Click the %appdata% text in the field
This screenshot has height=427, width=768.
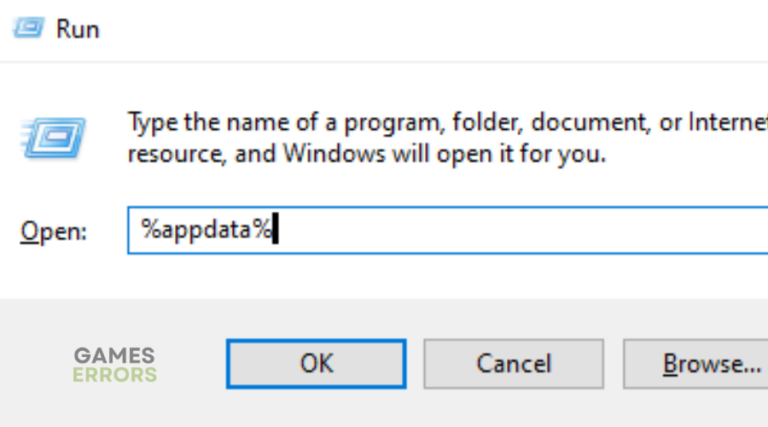point(205,231)
